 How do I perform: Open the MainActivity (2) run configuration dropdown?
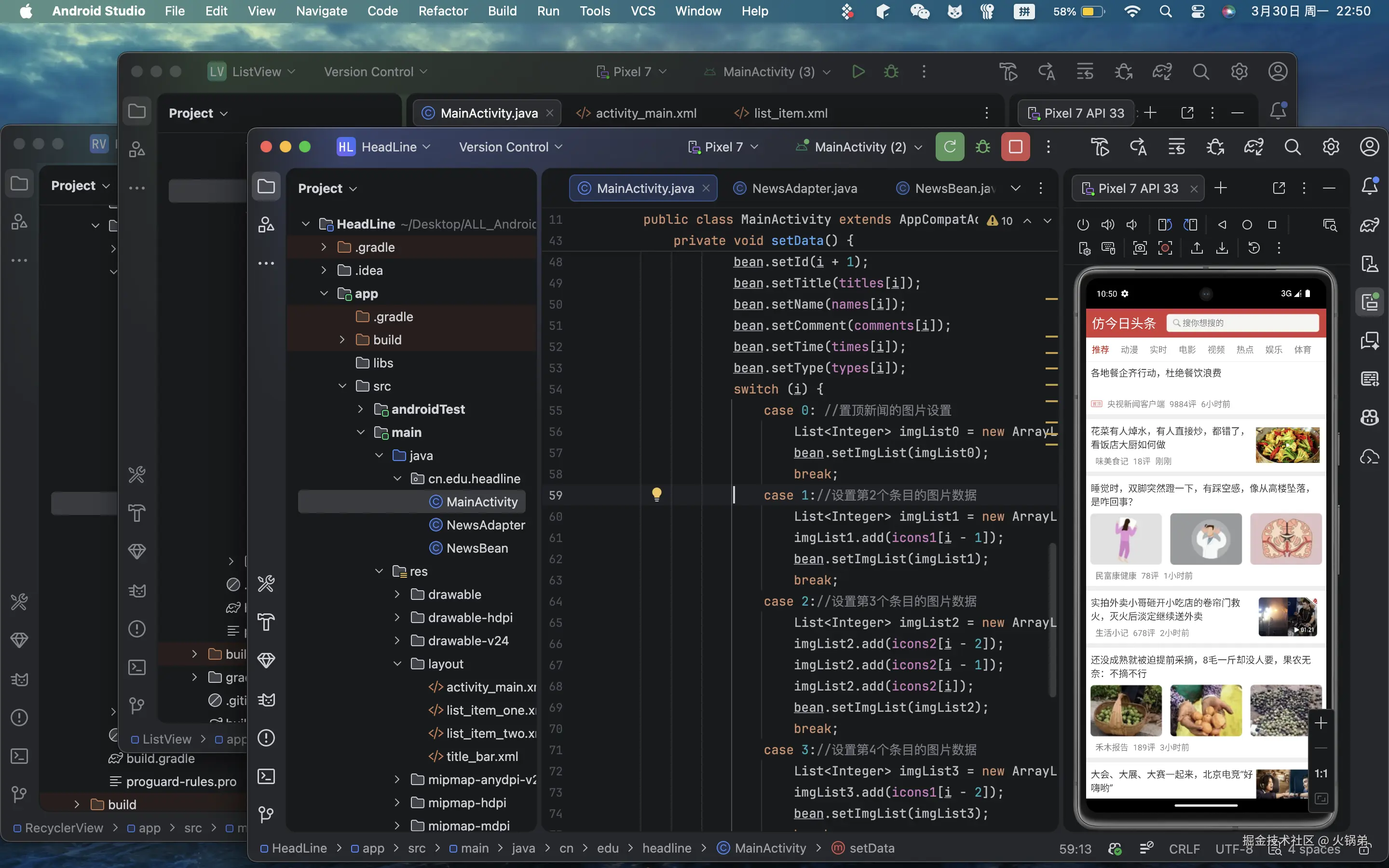(x=859, y=147)
